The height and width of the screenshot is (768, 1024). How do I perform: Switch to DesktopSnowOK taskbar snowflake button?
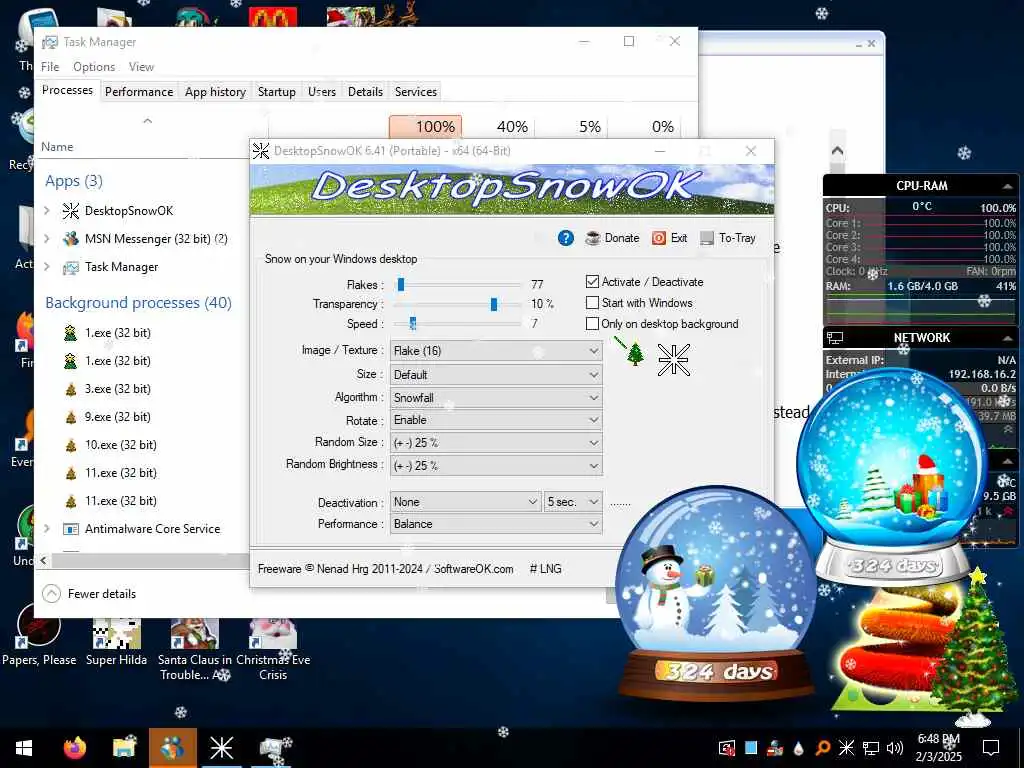coord(221,748)
